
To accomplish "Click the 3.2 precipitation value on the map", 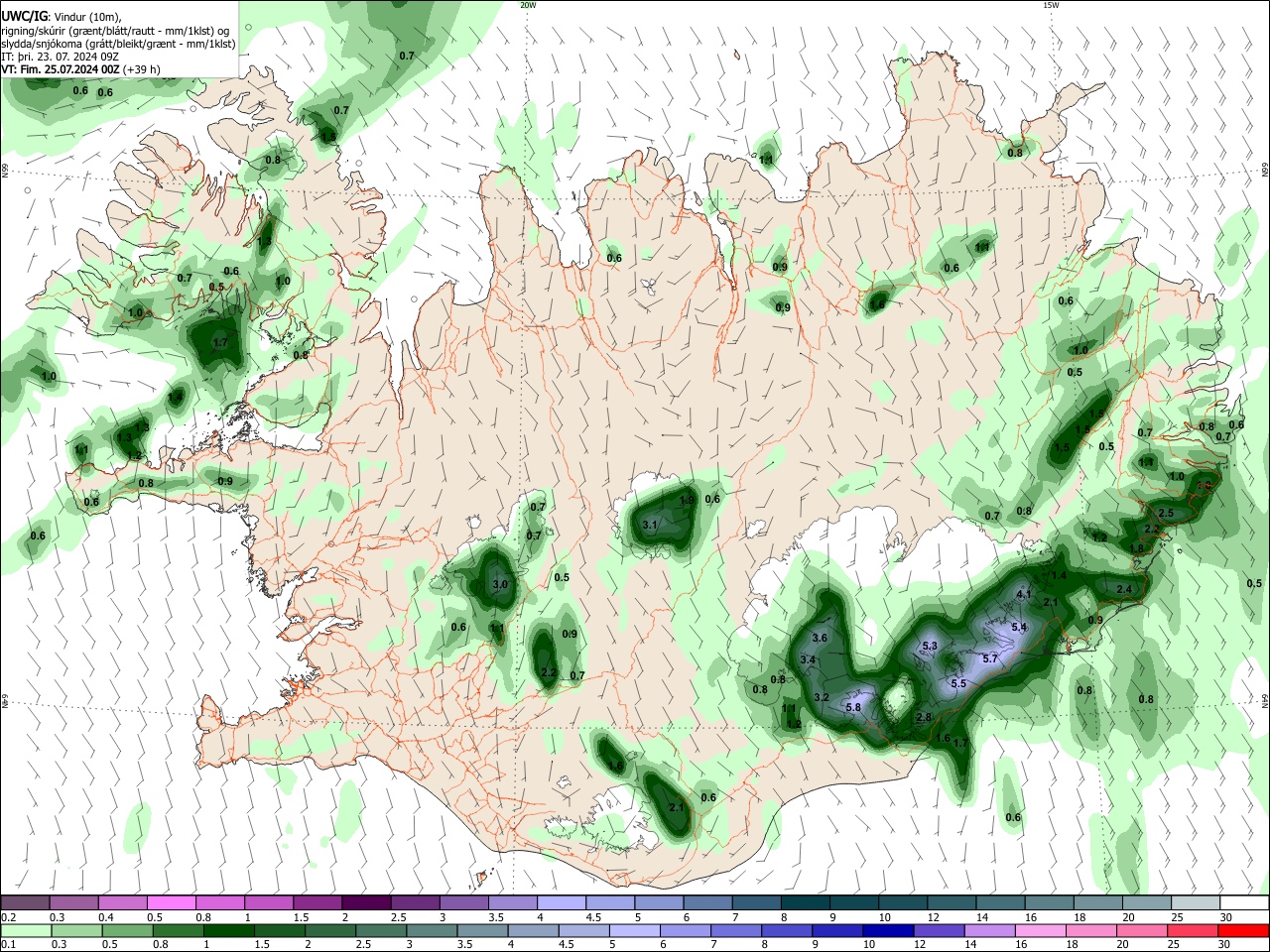I will (x=822, y=697).
